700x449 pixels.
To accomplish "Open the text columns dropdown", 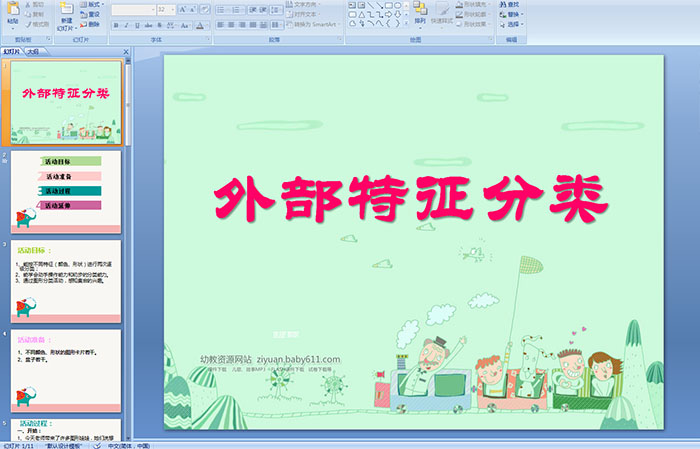I will pos(276,25).
